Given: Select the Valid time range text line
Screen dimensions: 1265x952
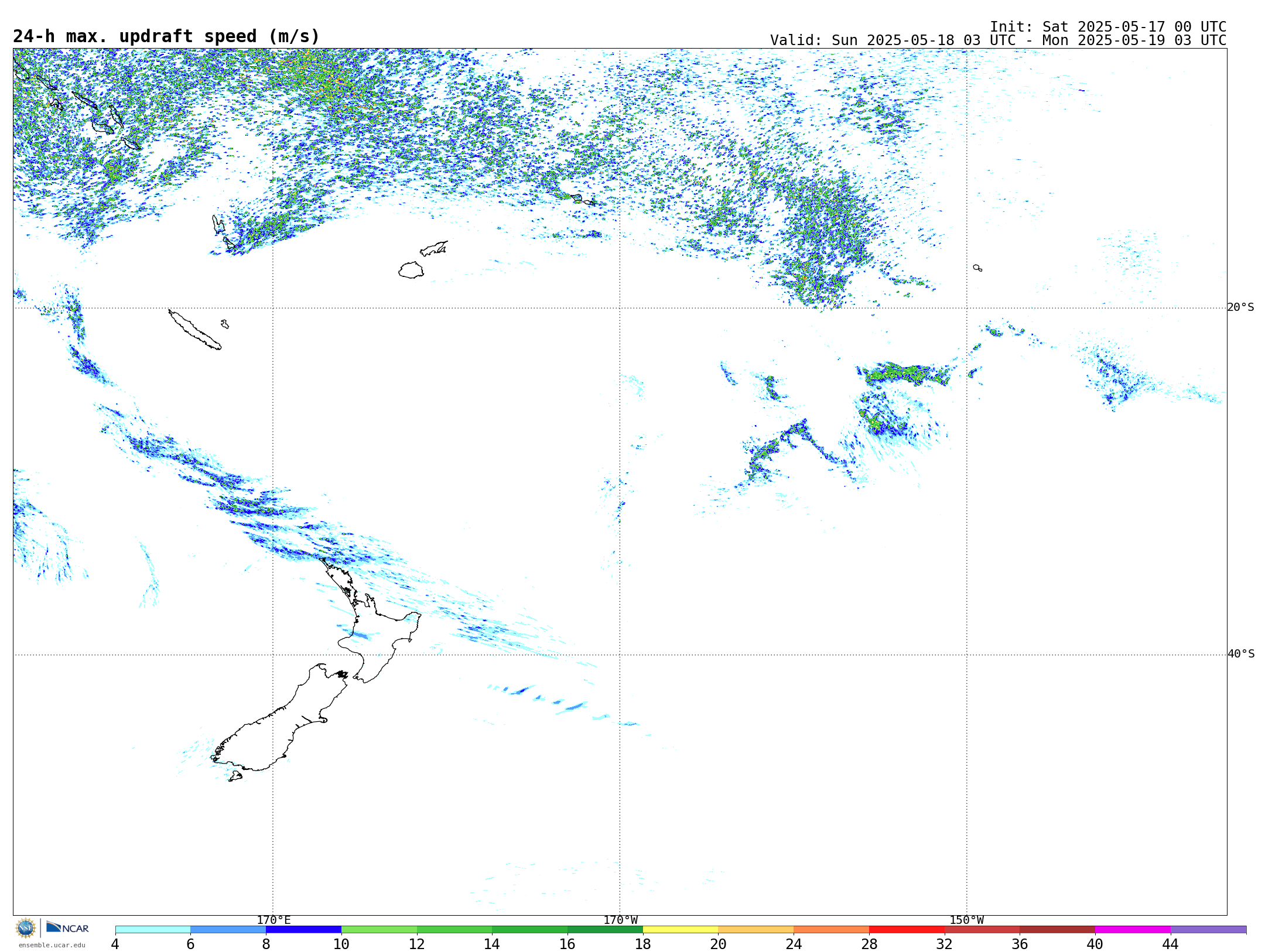Looking at the screenshot, I should [998, 40].
